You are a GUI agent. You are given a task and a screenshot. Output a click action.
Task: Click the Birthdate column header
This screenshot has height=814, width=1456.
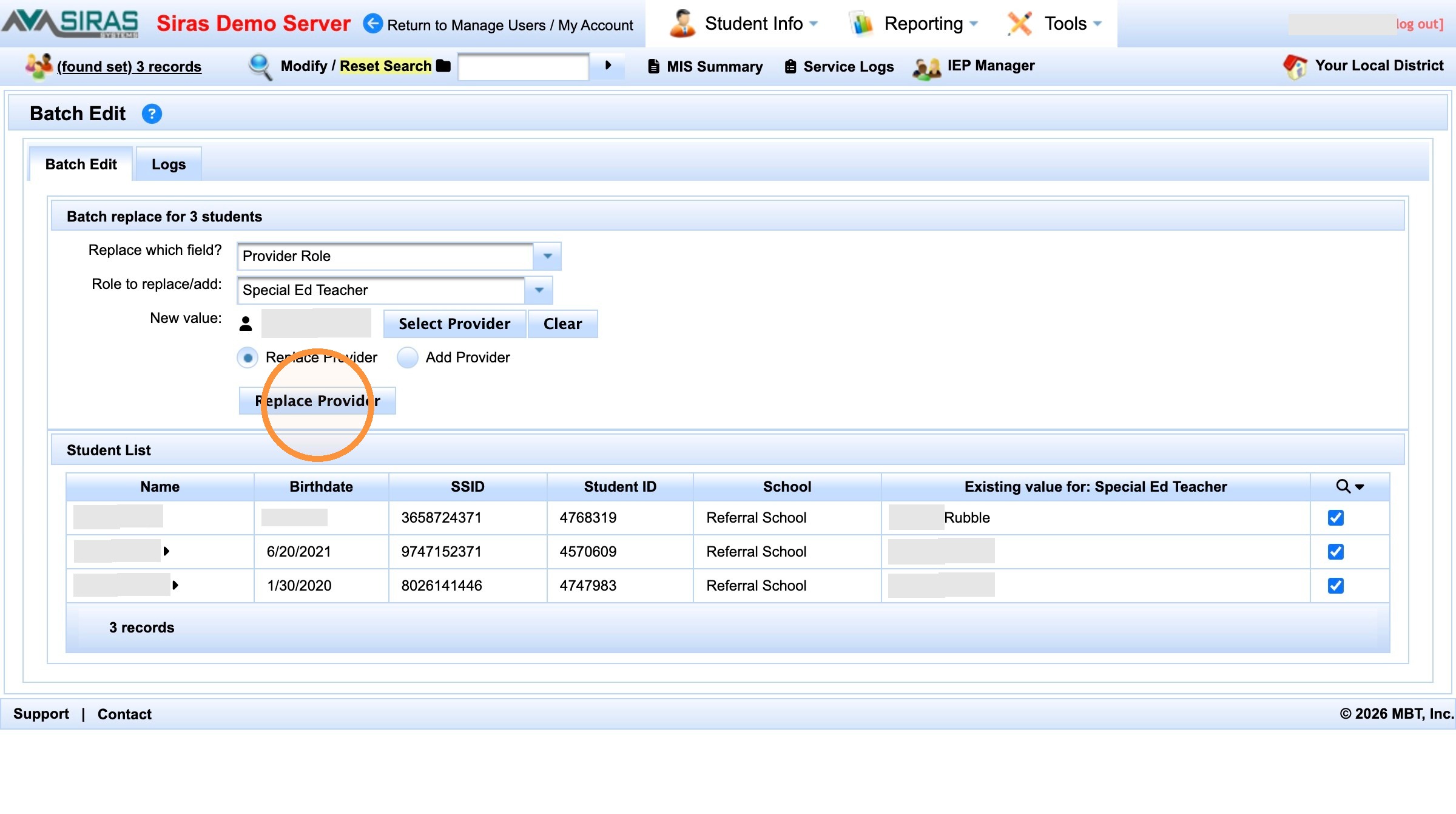321,487
